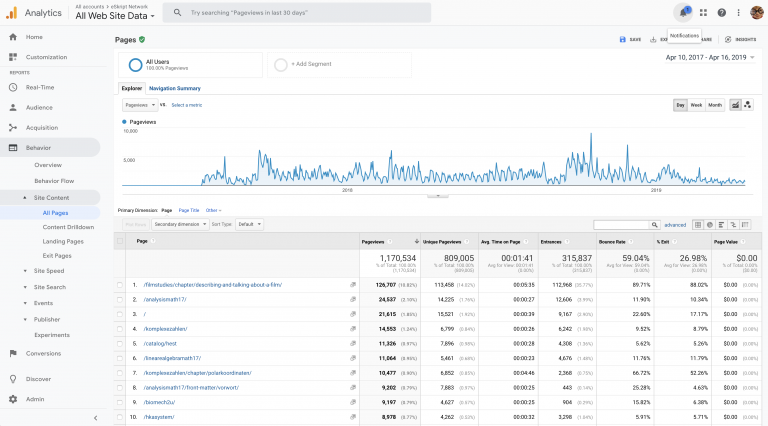Click the Discover lightbulb icon
768x426 pixels.
13,379
